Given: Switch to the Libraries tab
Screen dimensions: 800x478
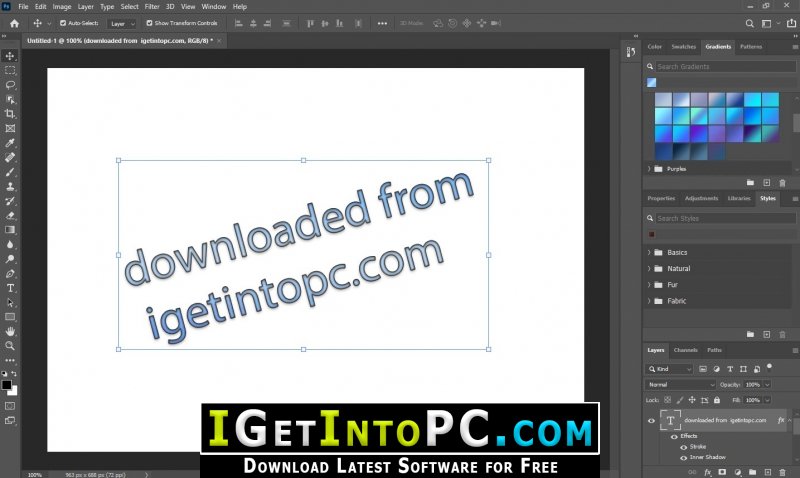Looking at the screenshot, I should [x=739, y=198].
